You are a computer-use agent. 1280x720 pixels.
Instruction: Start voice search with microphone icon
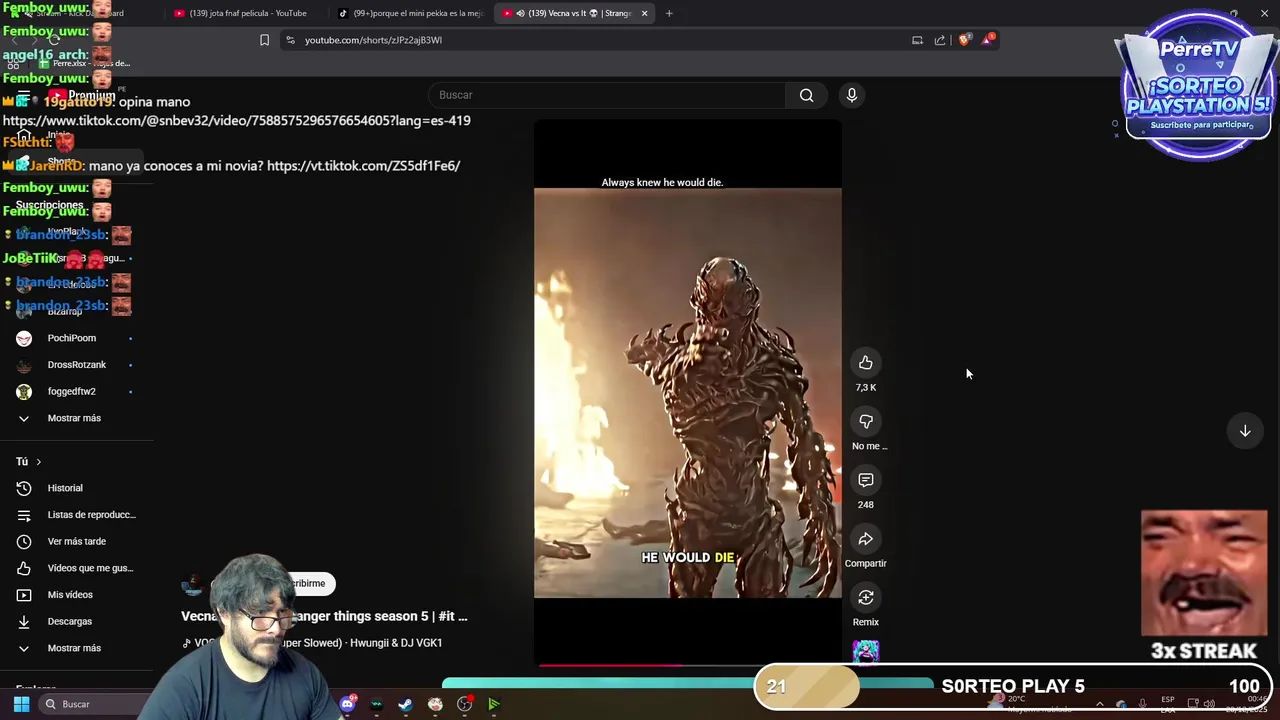pos(852,95)
